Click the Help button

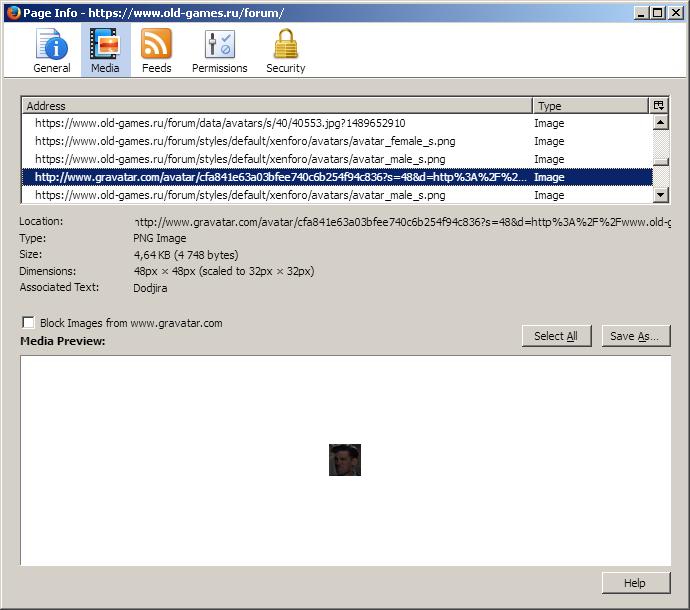pos(636,583)
